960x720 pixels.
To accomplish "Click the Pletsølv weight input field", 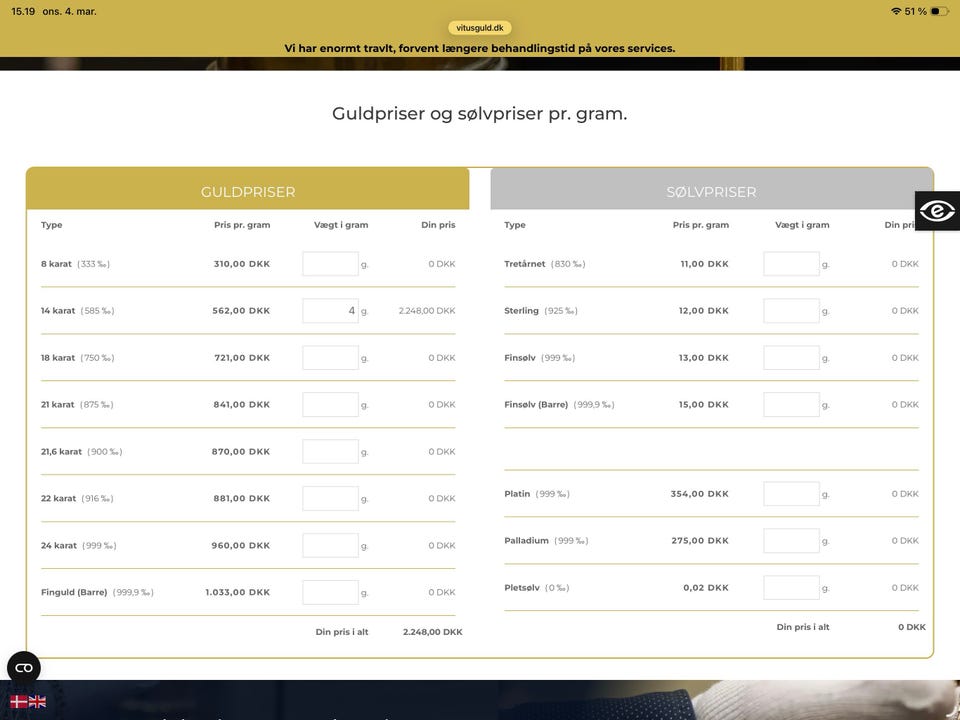I will point(792,588).
